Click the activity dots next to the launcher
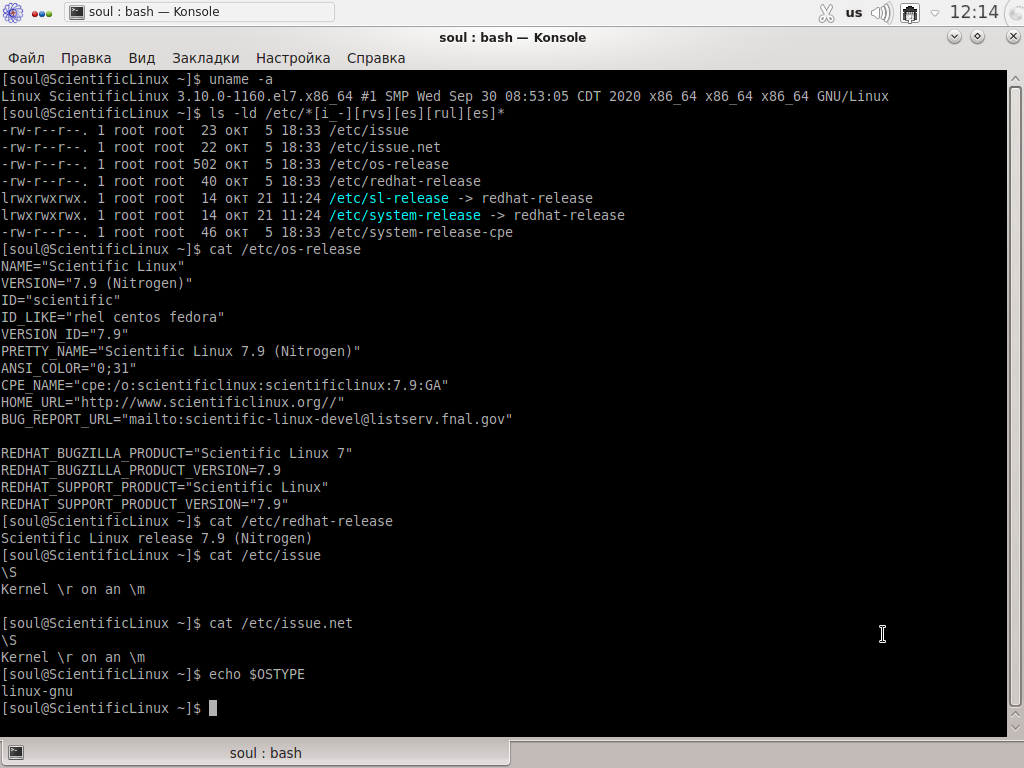The image size is (1024, 768). (42, 14)
